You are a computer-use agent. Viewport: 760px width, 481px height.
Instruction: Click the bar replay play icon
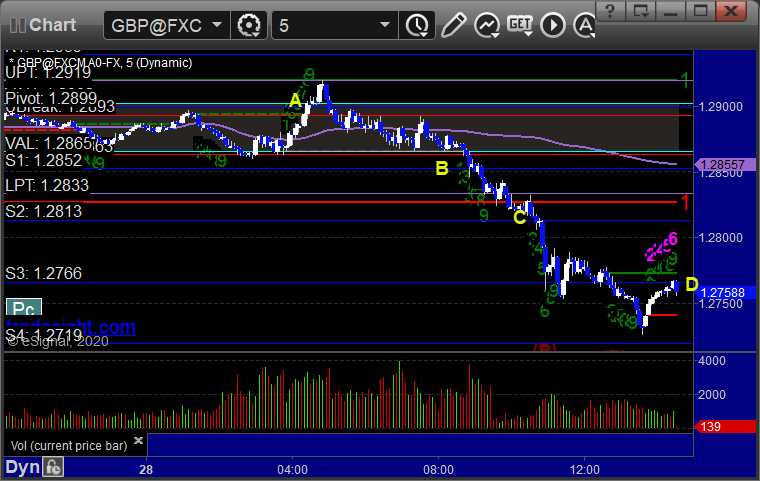coord(553,25)
